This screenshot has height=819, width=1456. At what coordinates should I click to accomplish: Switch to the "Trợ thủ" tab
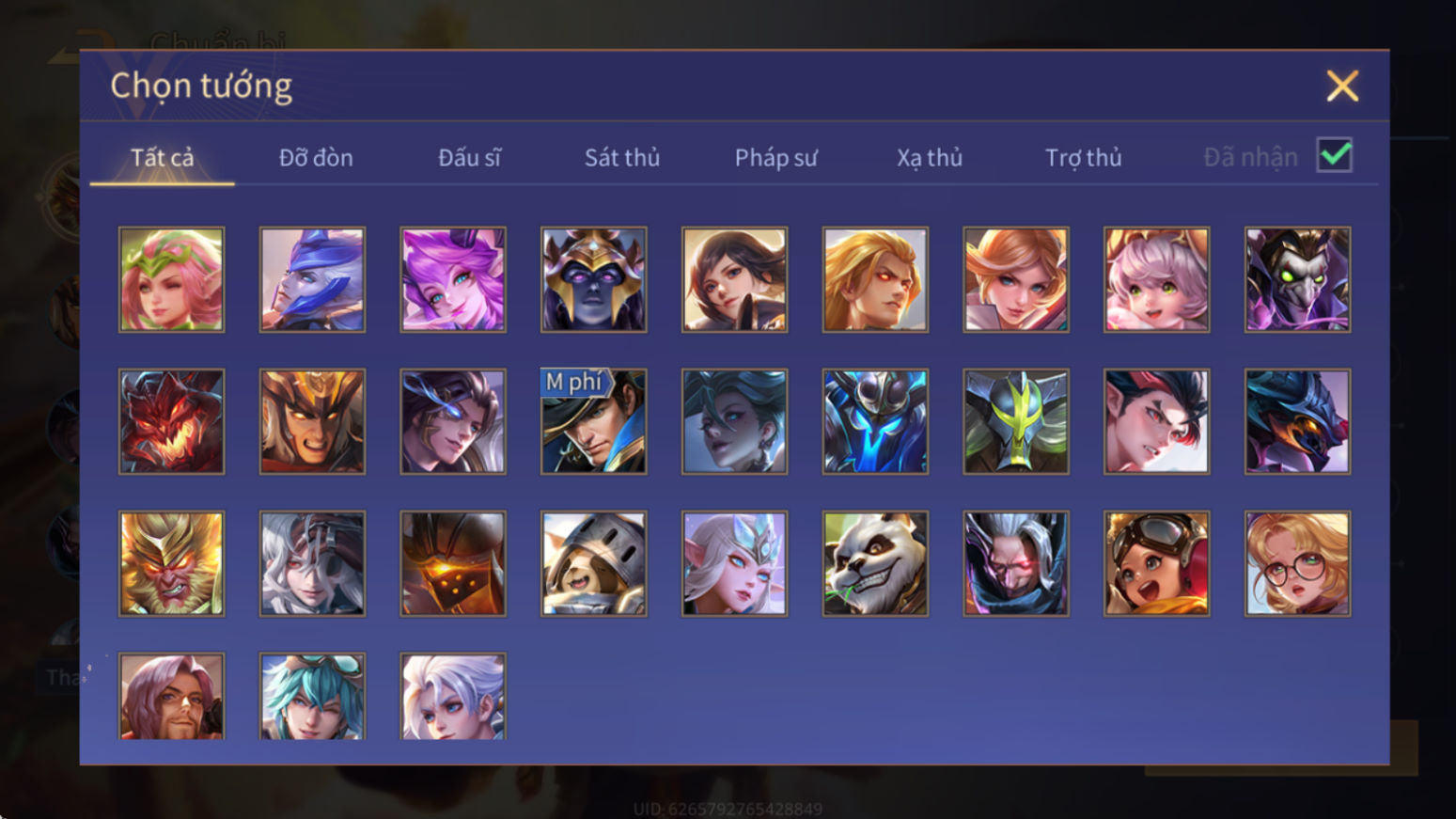coord(1083,157)
